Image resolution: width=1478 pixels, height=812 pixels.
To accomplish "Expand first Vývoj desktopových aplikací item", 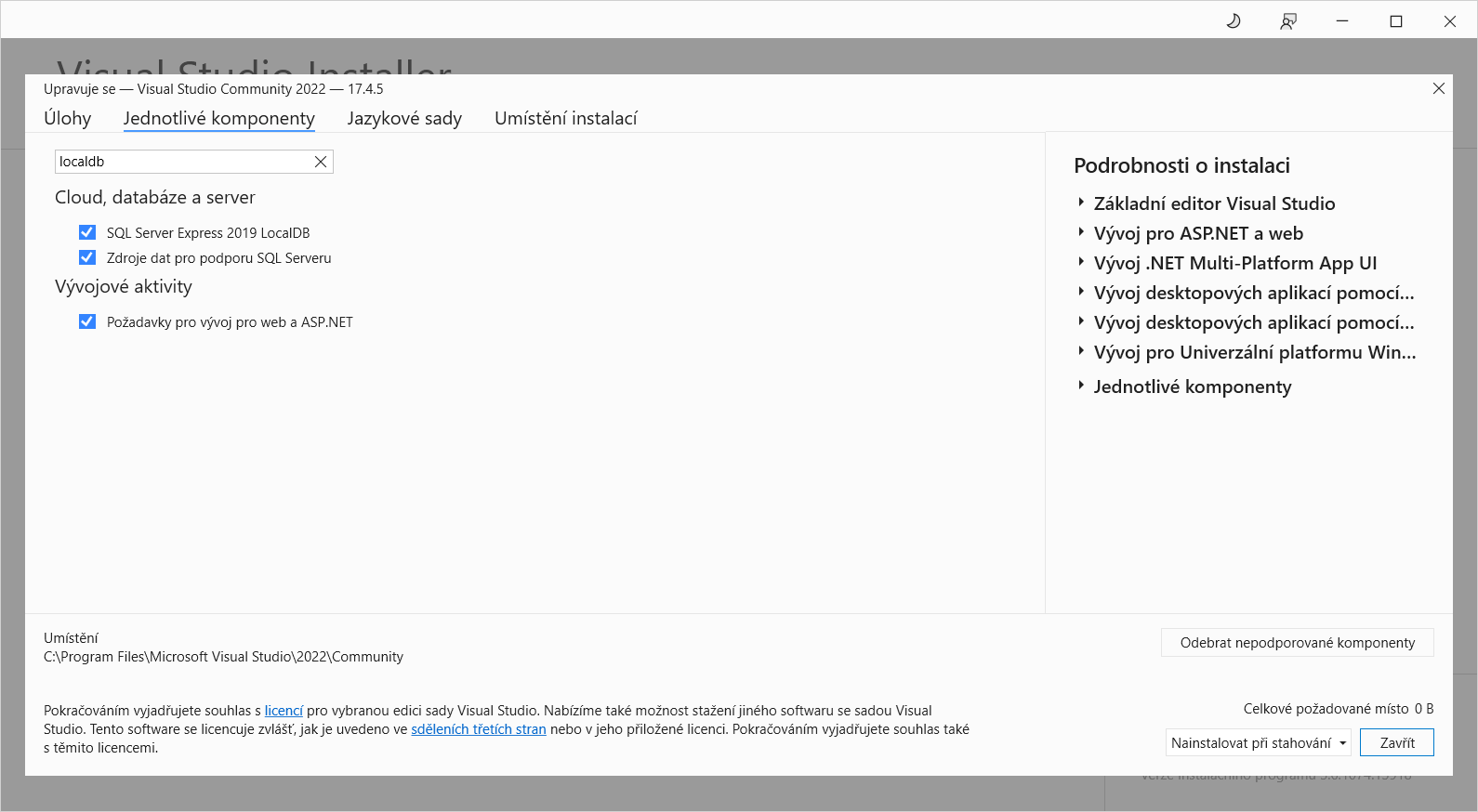I will pos(1081,292).
